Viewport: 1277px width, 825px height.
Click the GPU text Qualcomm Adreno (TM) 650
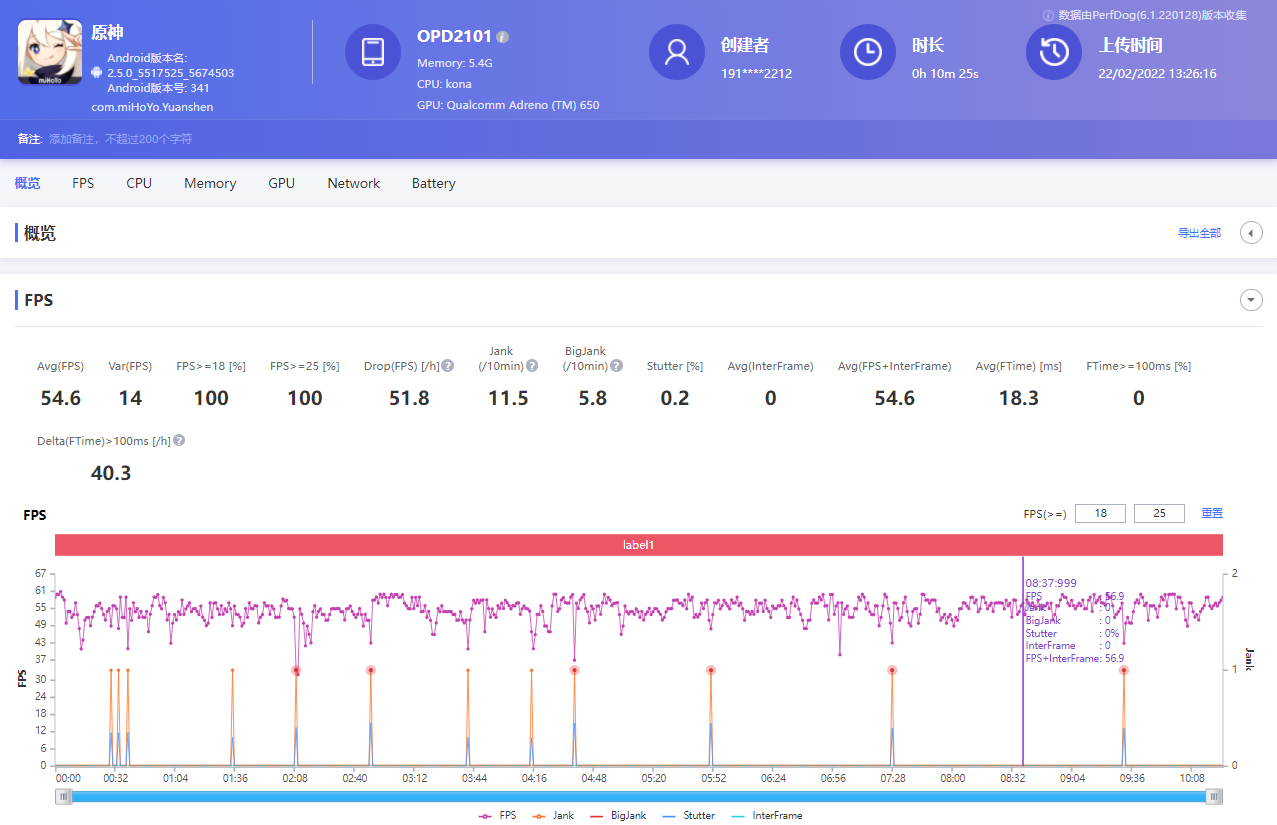[508, 105]
